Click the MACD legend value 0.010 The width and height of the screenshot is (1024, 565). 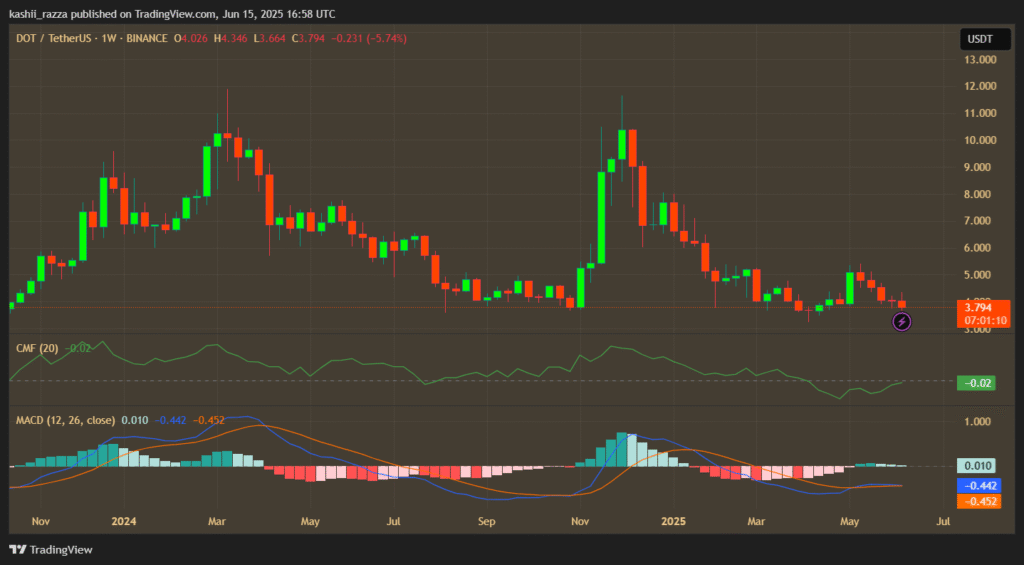pyautogui.click(x=135, y=420)
